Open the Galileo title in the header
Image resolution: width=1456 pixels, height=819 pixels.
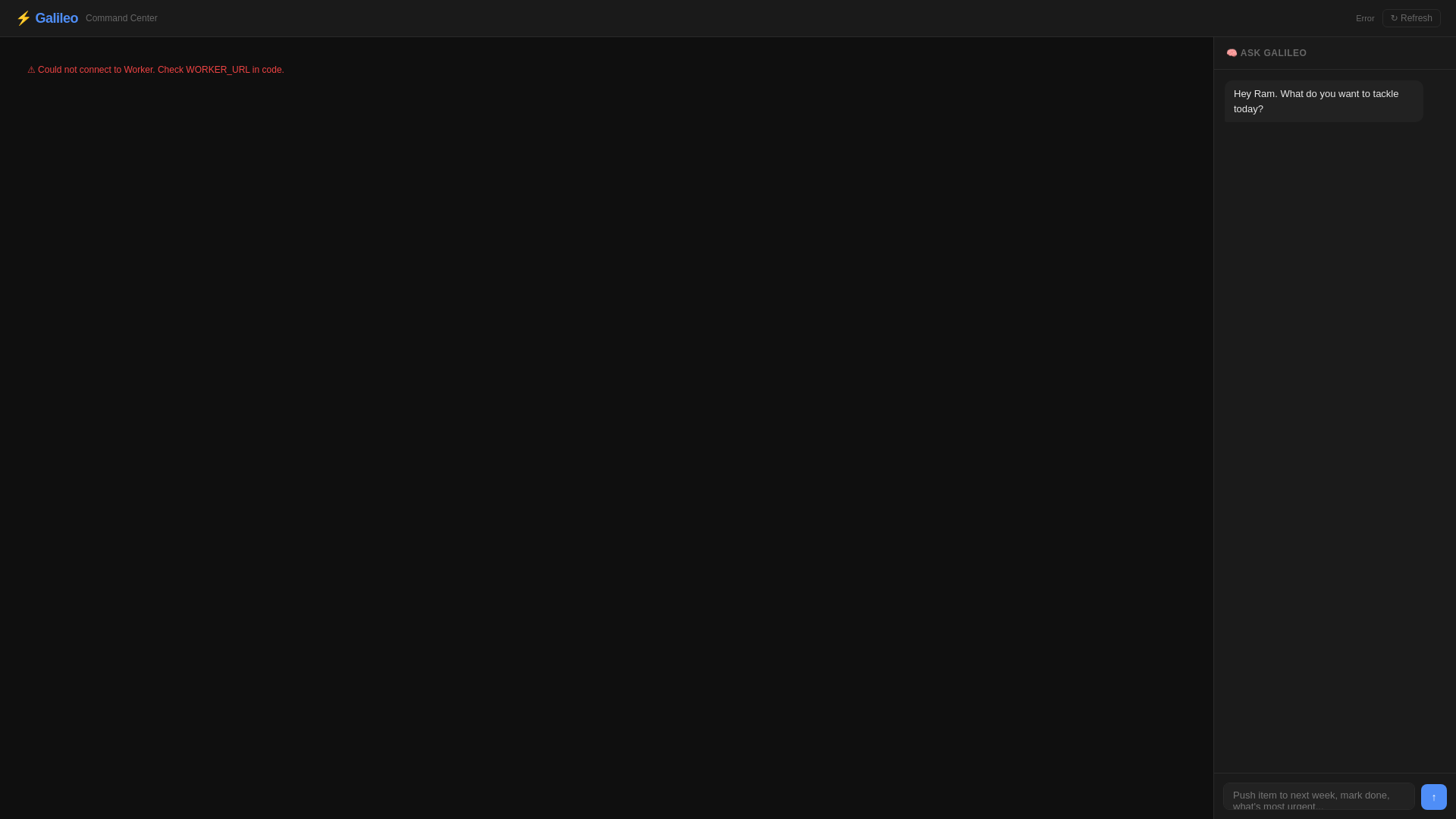click(x=56, y=18)
